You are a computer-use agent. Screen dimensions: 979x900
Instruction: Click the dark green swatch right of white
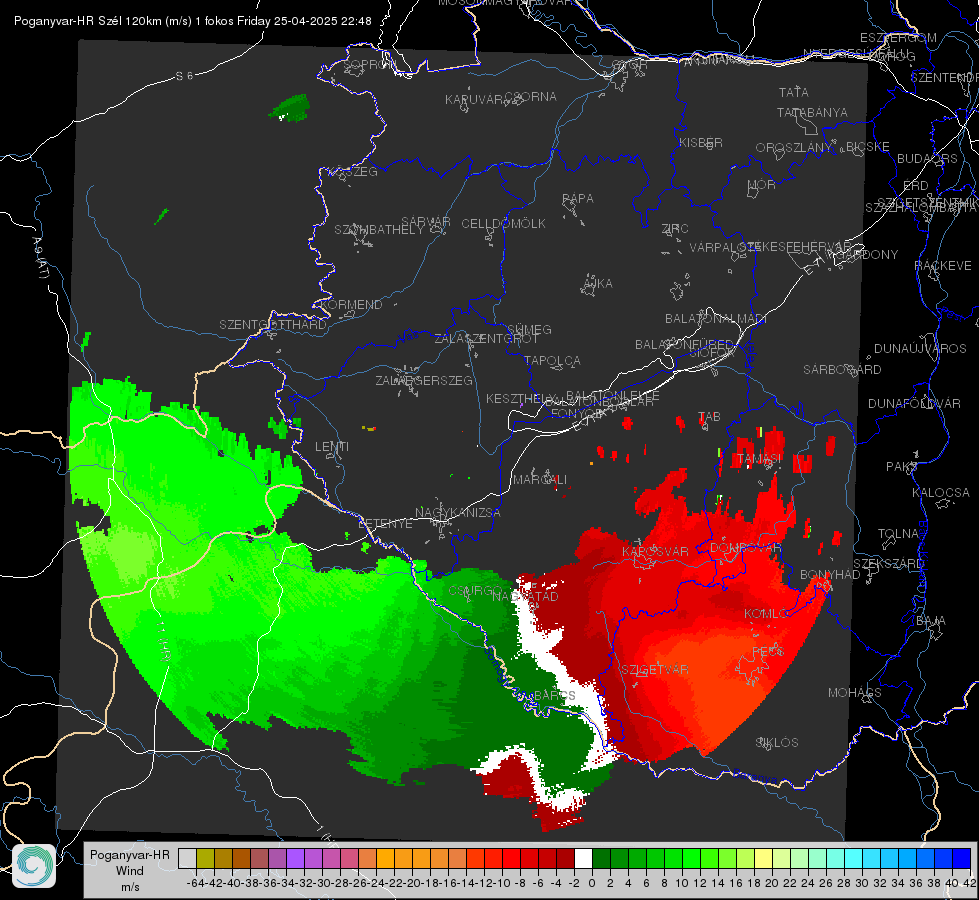601,858
